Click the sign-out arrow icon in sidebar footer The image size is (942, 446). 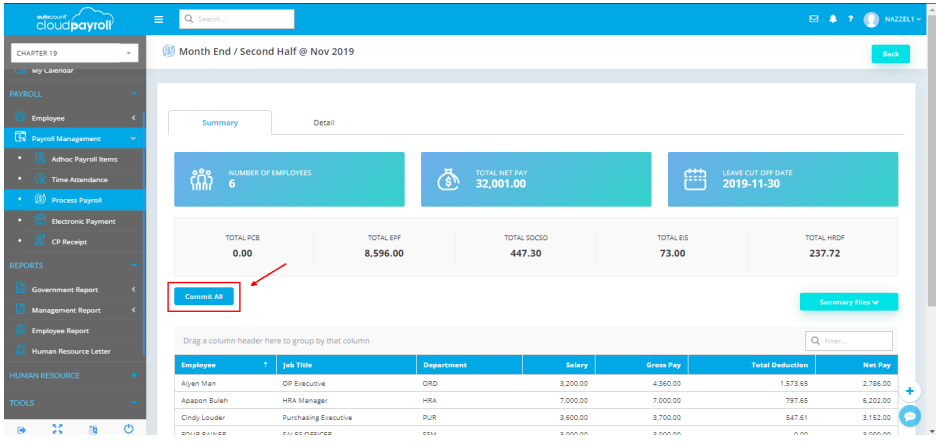pyautogui.click(x=20, y=429)
